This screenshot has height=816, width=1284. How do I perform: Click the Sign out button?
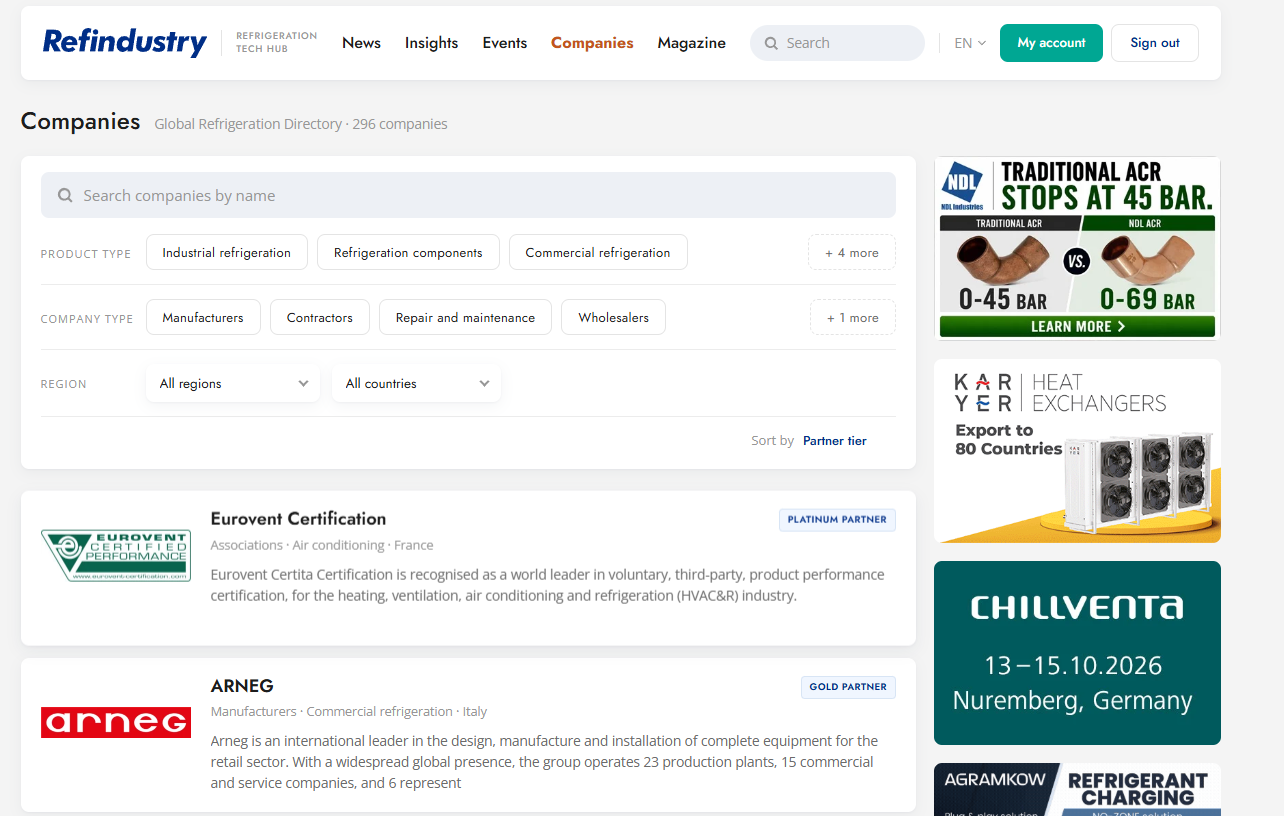coord(1155,43)
